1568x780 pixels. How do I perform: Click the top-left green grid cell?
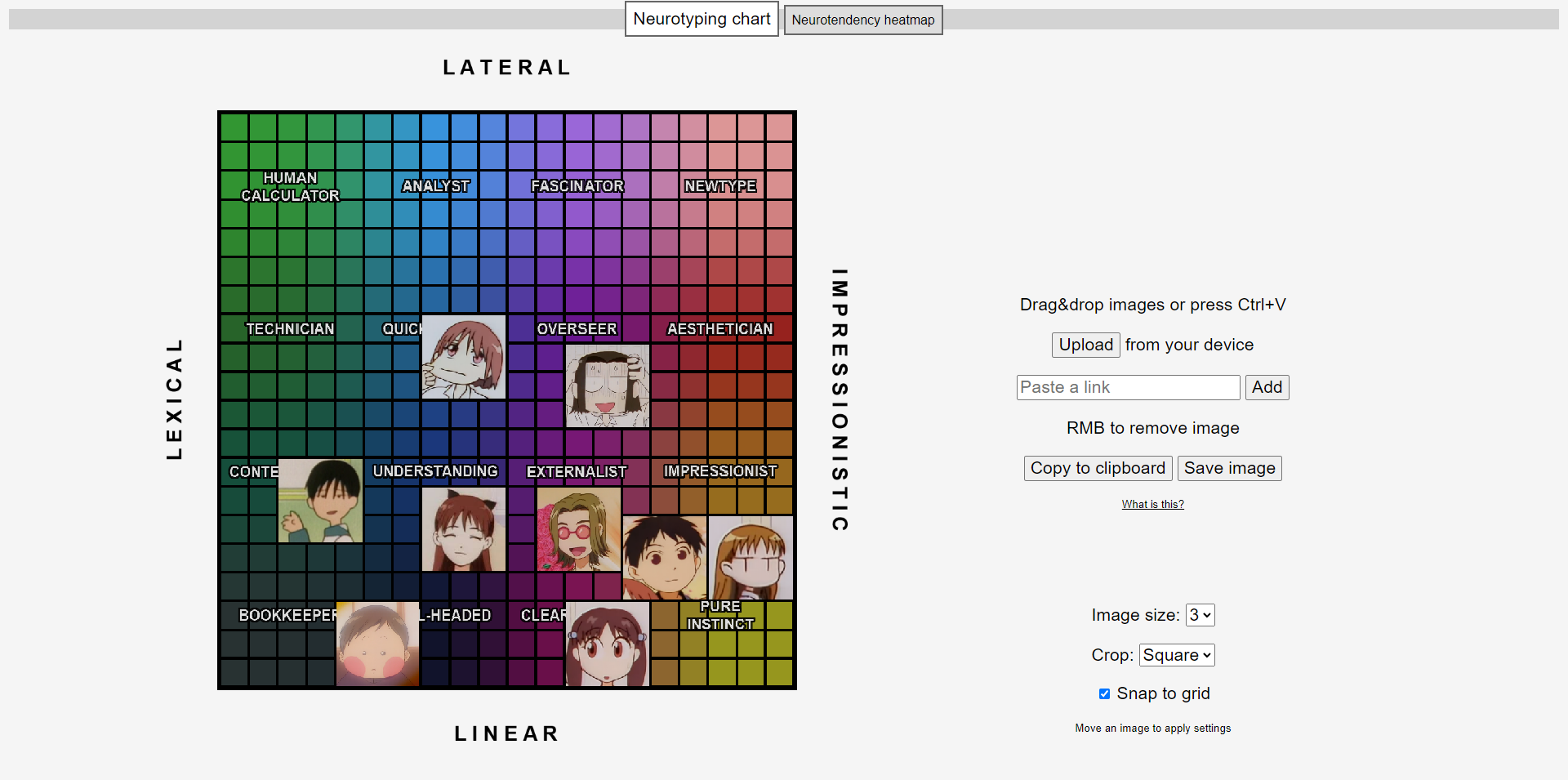coord(234,127)
